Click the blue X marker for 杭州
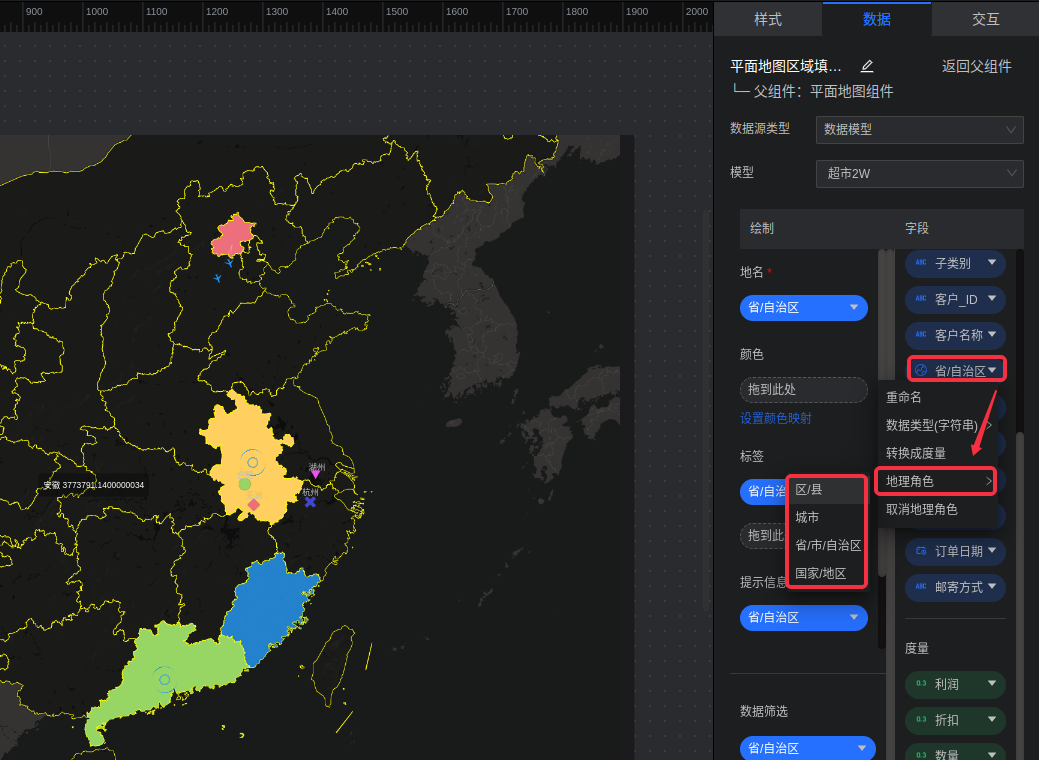 310,501
